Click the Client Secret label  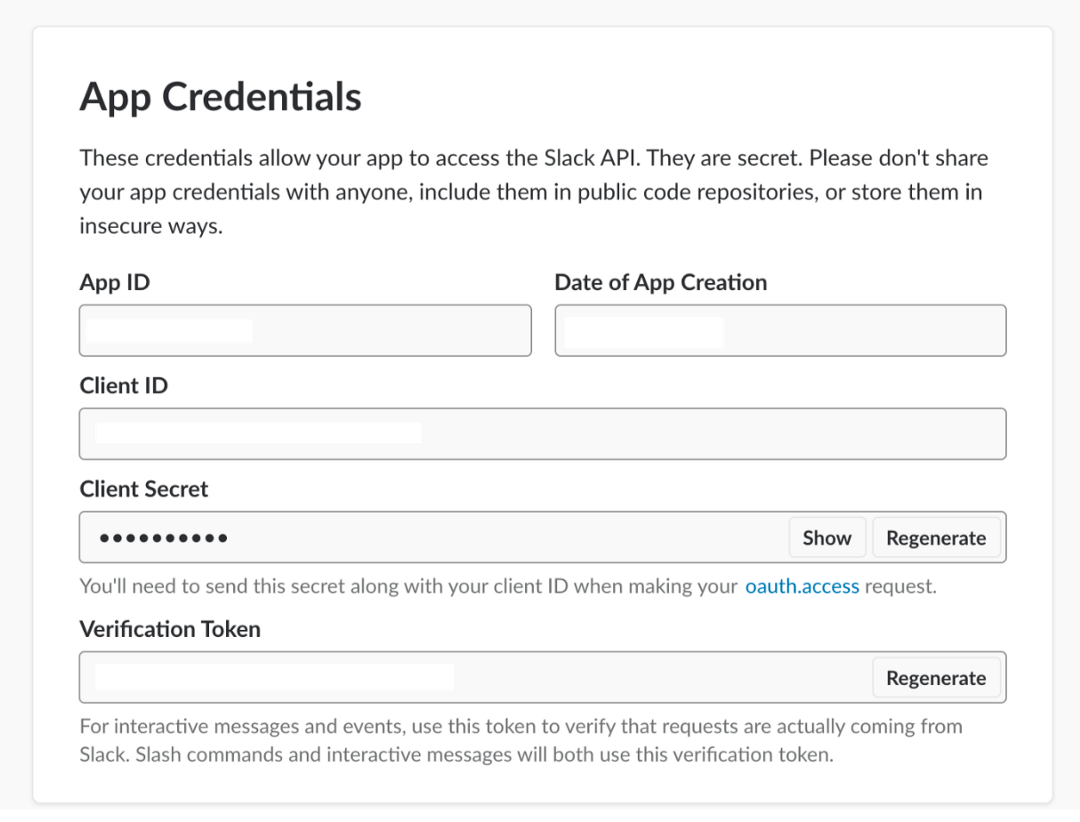[144, 489]
